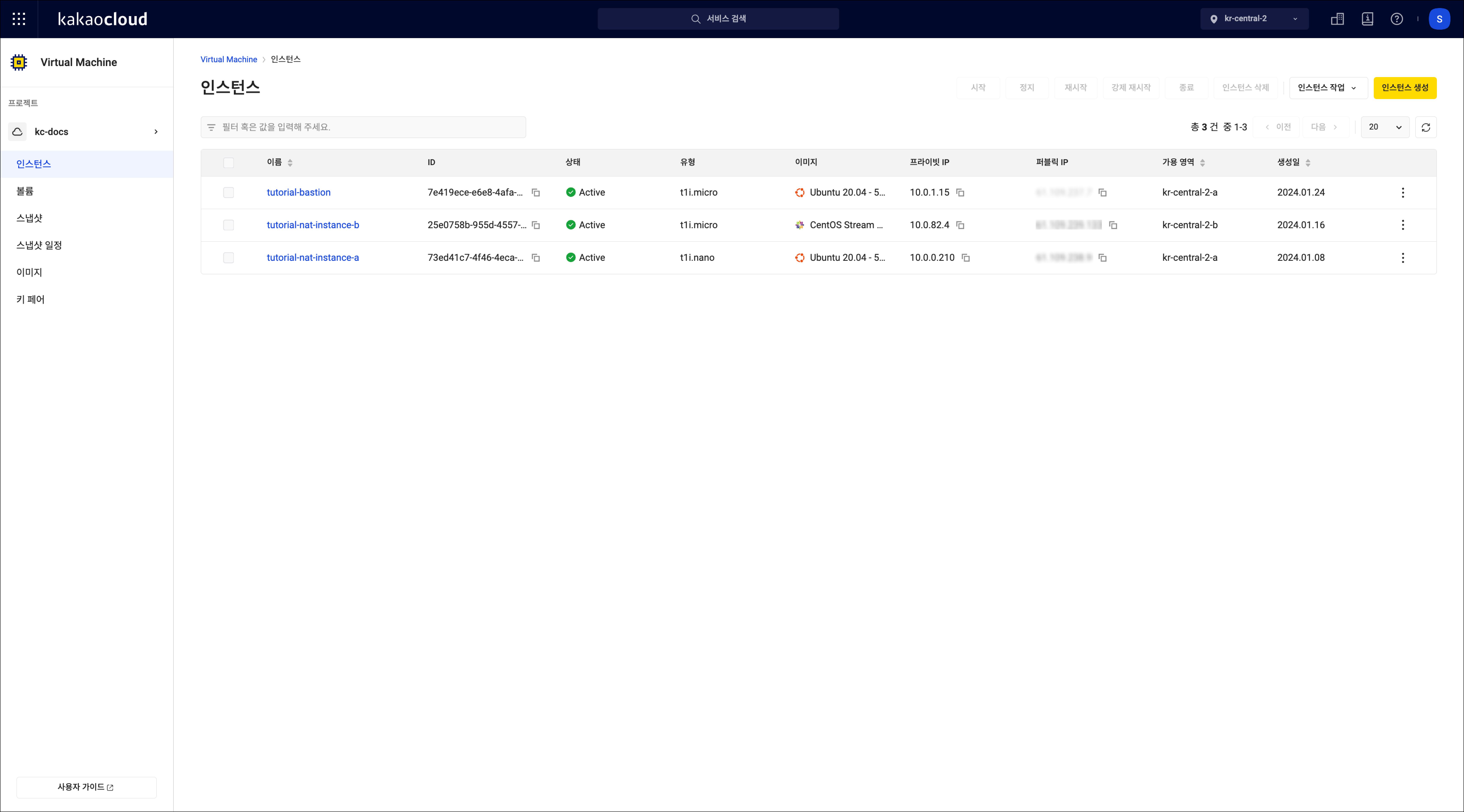Open the tutorial-nat-instance-a instance link
The width and height of the screenshot is (1464, 812).
313,258
